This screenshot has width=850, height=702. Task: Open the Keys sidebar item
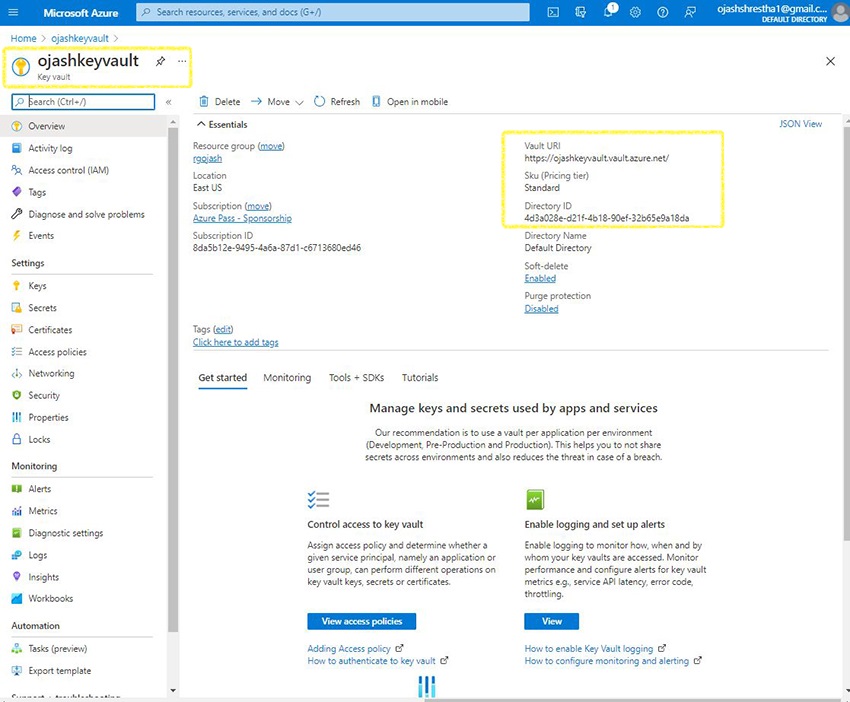click(37, 286)
